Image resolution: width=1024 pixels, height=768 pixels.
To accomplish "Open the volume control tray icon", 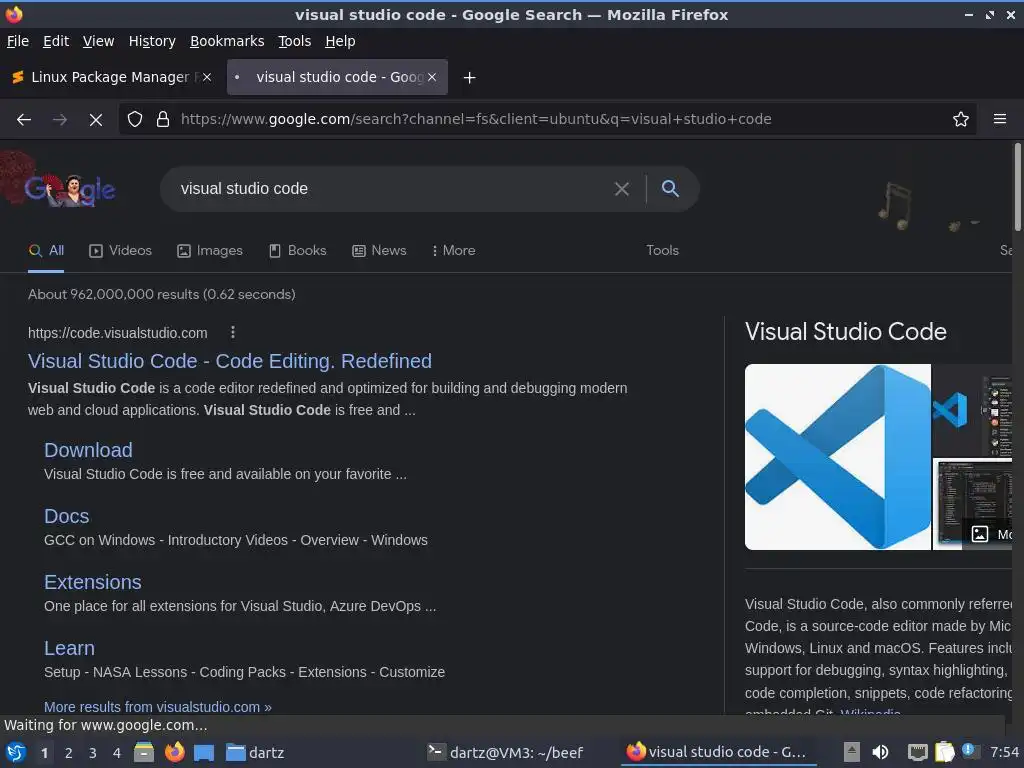I will tap(880, 752).
